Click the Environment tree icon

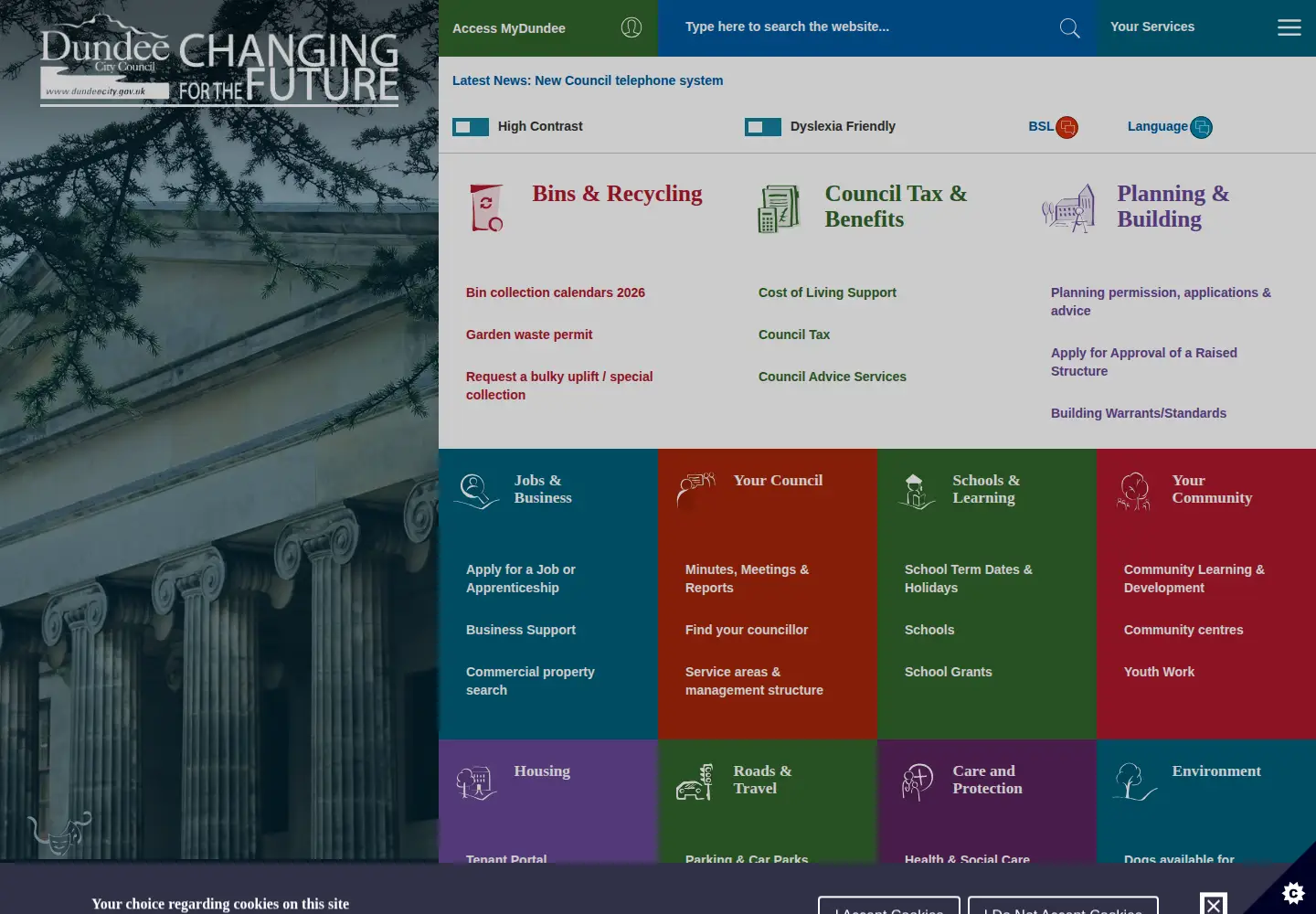tap(1134, 782)
